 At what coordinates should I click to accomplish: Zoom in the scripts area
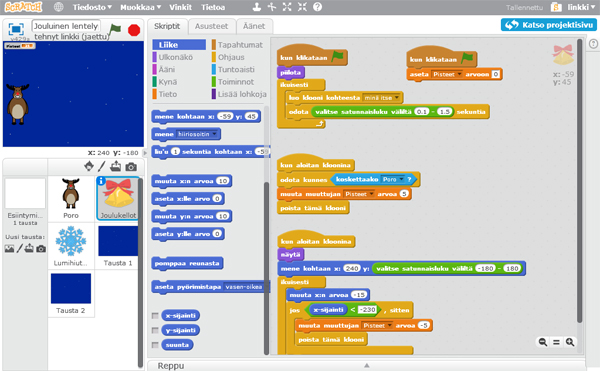click(570, 342)
